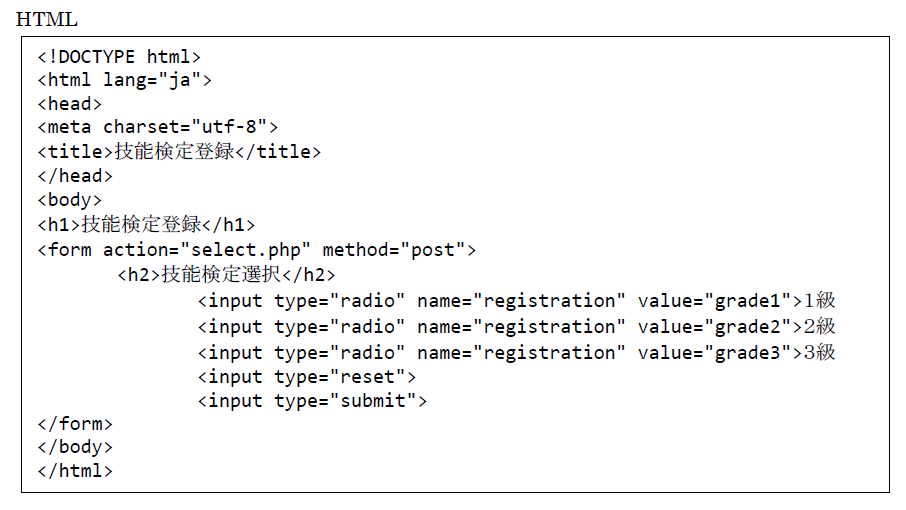The height and width of the screenshot is (510, 906).
Task: Click the DOCTYPE html declaration line
Action: (119, 57)
